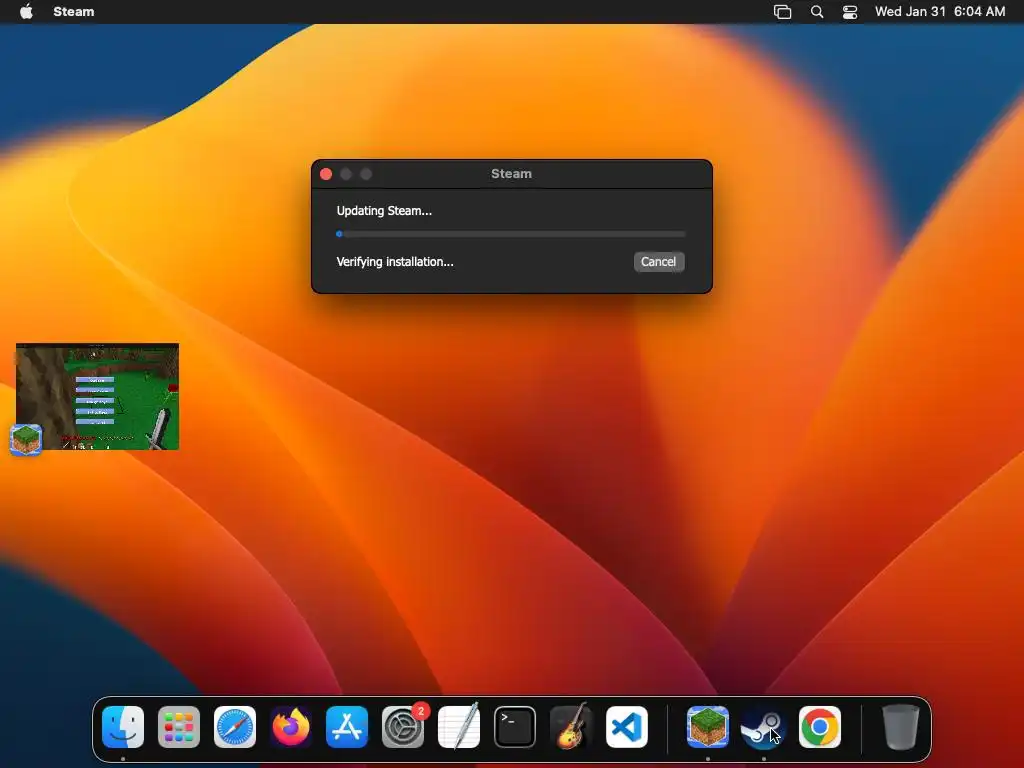Click the Steam icon in the Dock

click(x=763, y=727)
